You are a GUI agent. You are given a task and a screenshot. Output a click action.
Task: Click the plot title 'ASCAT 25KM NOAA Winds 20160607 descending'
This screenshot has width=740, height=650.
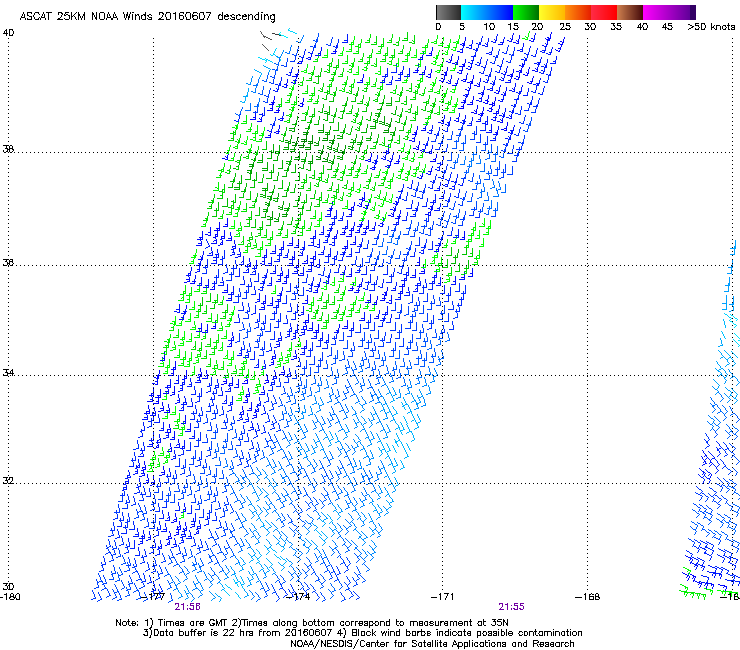[x=147, y=17]
